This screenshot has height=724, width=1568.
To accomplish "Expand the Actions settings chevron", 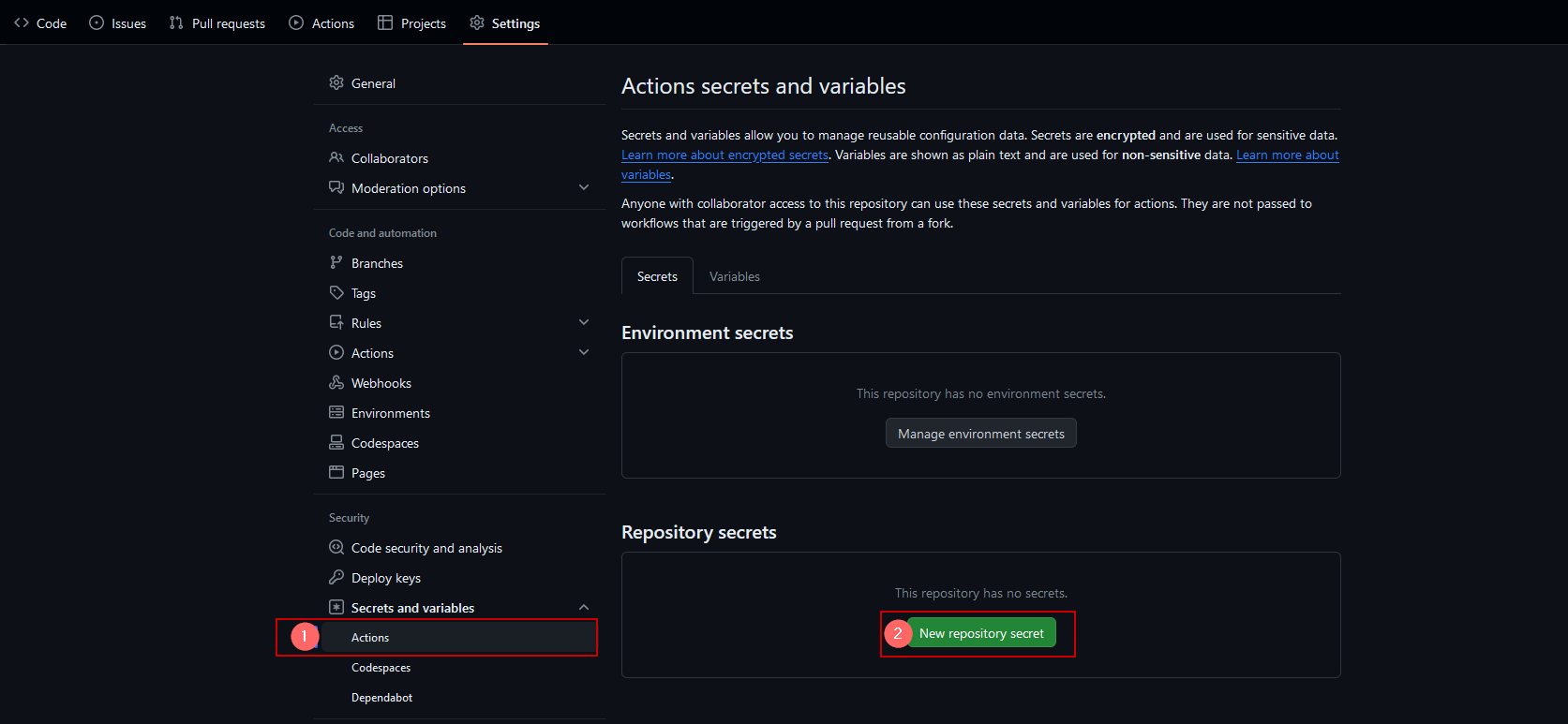I will point(584,352).
